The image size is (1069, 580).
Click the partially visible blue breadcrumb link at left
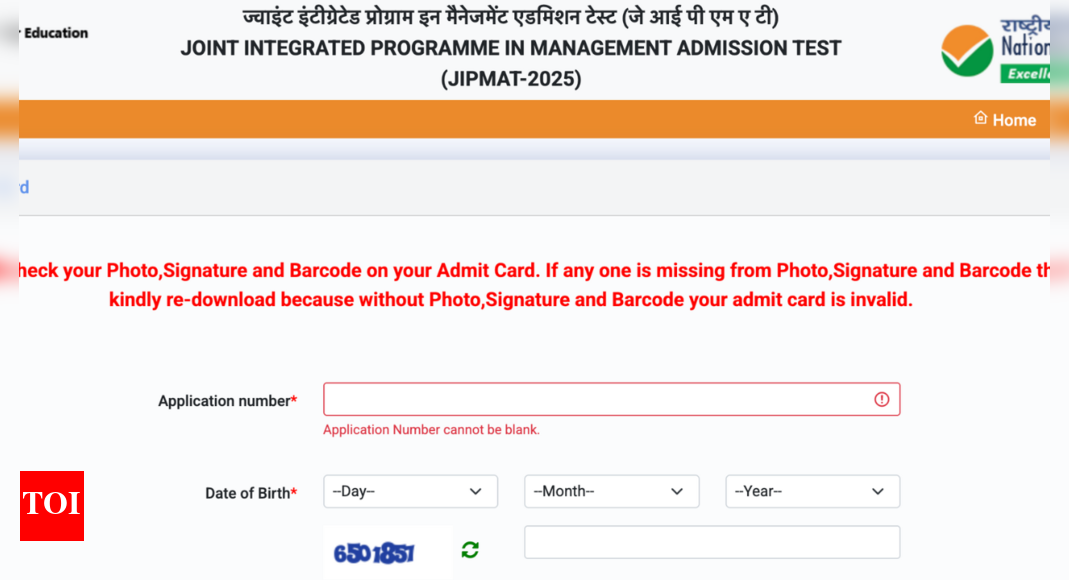tap(24, 187)
